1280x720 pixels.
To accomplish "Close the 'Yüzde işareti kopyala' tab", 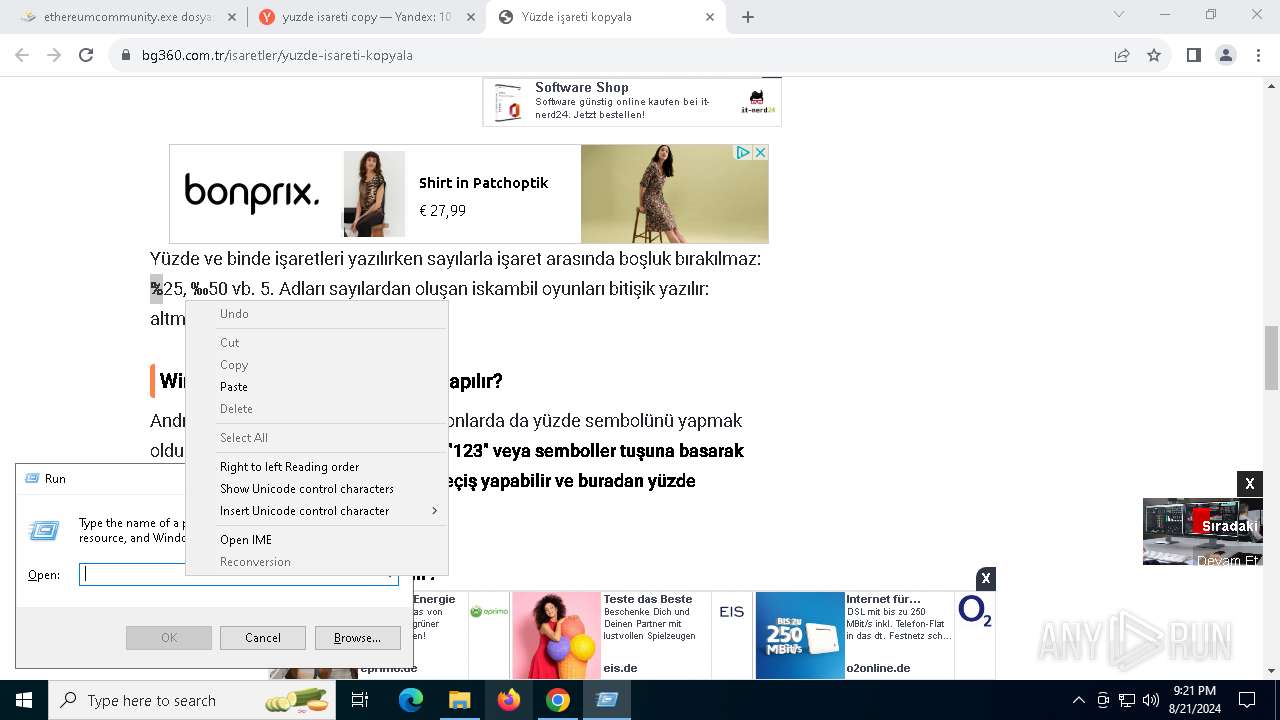I will (x=710, y=17).
